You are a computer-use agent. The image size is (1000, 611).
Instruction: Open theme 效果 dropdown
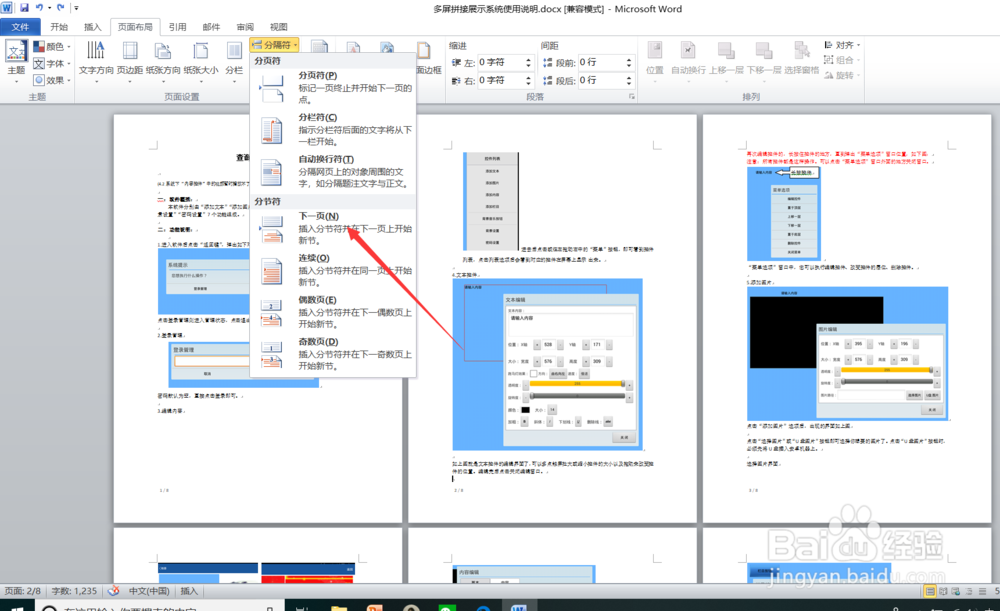tap(52, 80)
